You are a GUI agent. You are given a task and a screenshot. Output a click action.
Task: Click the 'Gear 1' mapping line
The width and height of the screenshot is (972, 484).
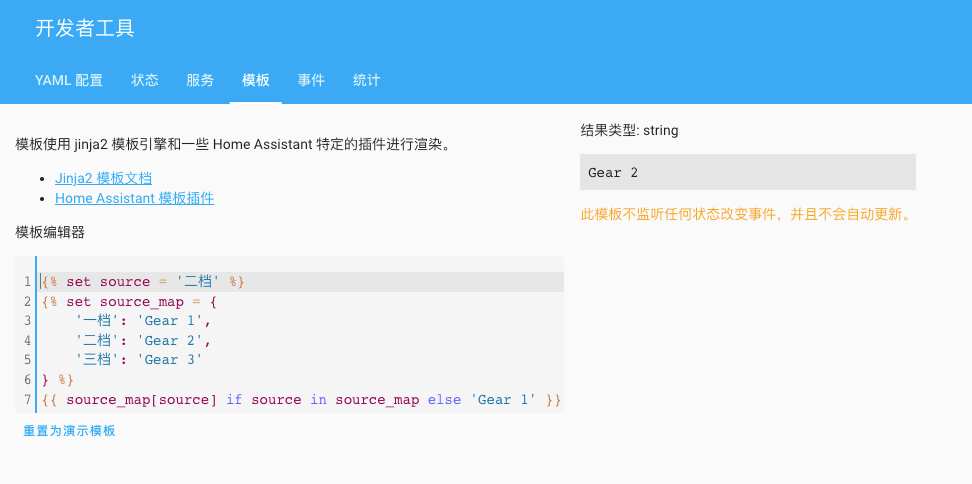pyautogui.click(x=143, y=321)
